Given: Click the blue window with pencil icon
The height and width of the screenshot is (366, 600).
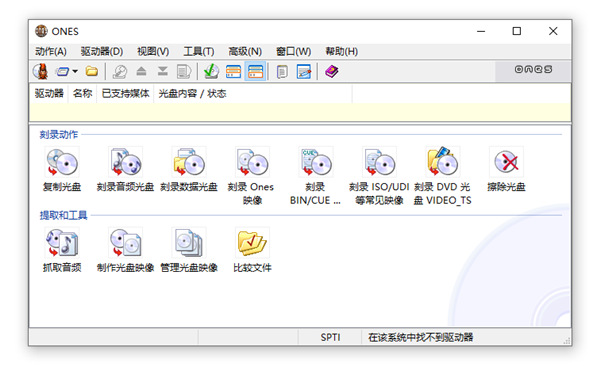Looking at the screenshot, I should (x=304, y=71).
